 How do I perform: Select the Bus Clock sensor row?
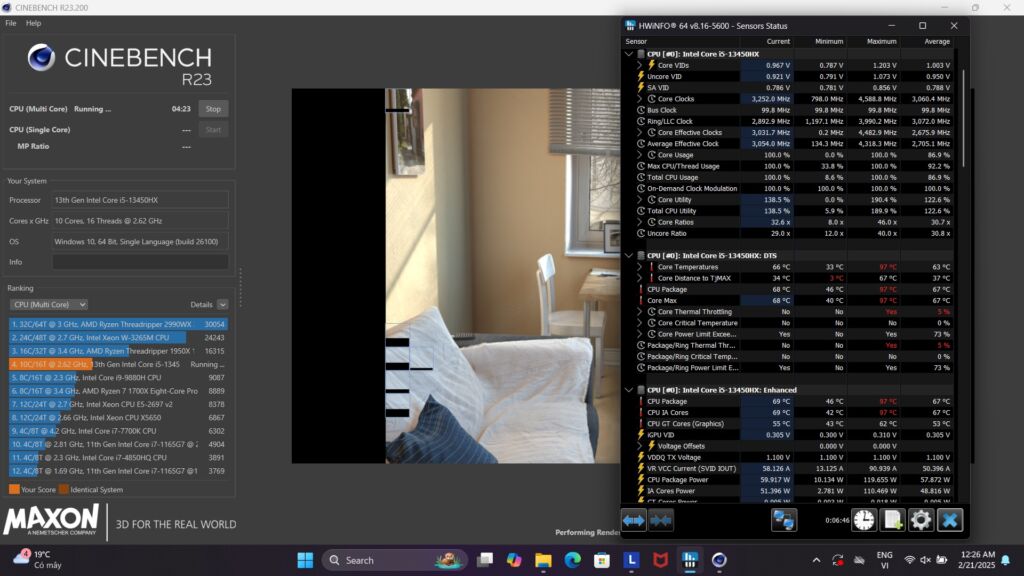[x=788, y=110]
